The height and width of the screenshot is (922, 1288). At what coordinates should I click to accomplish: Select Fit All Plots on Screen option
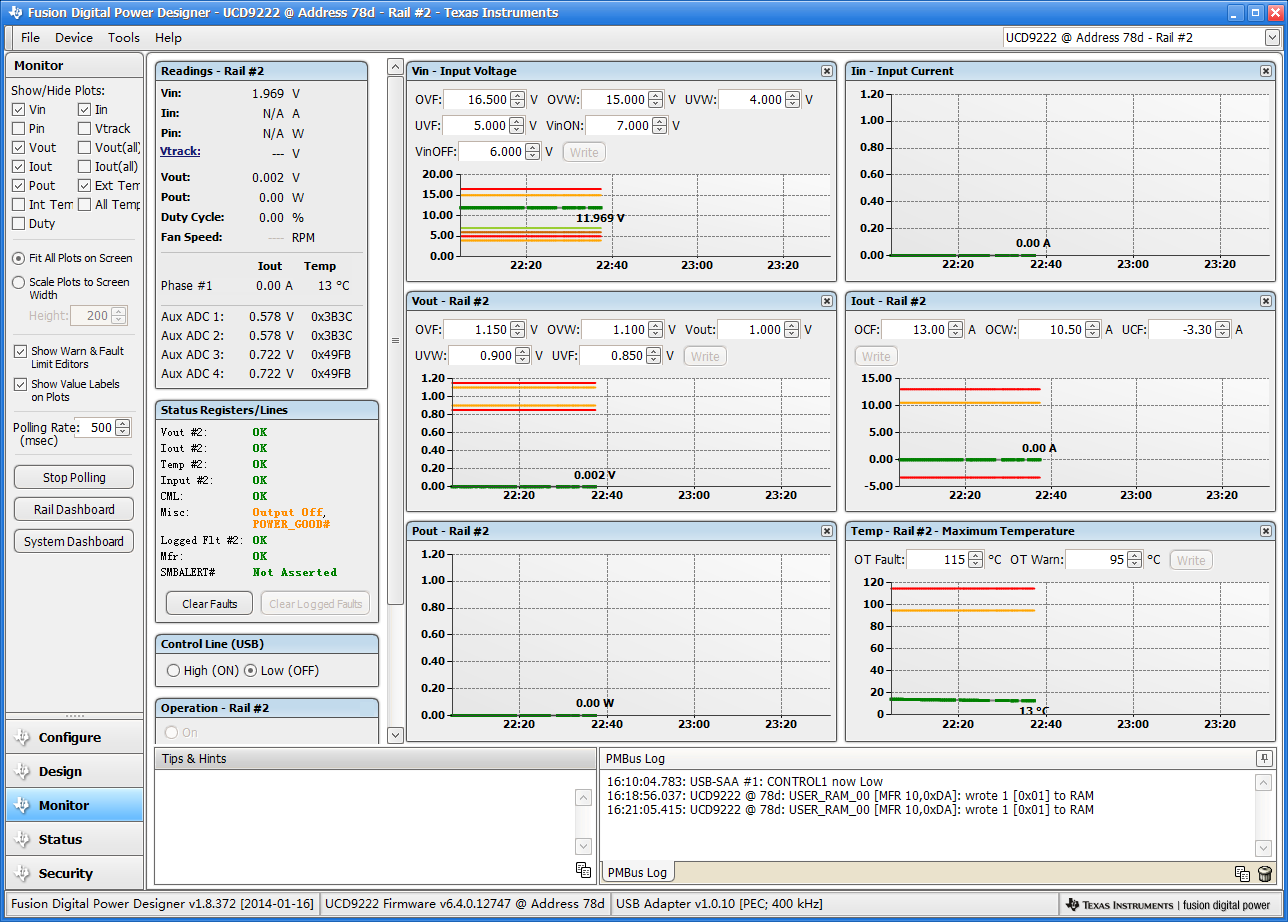click(18, 258)
